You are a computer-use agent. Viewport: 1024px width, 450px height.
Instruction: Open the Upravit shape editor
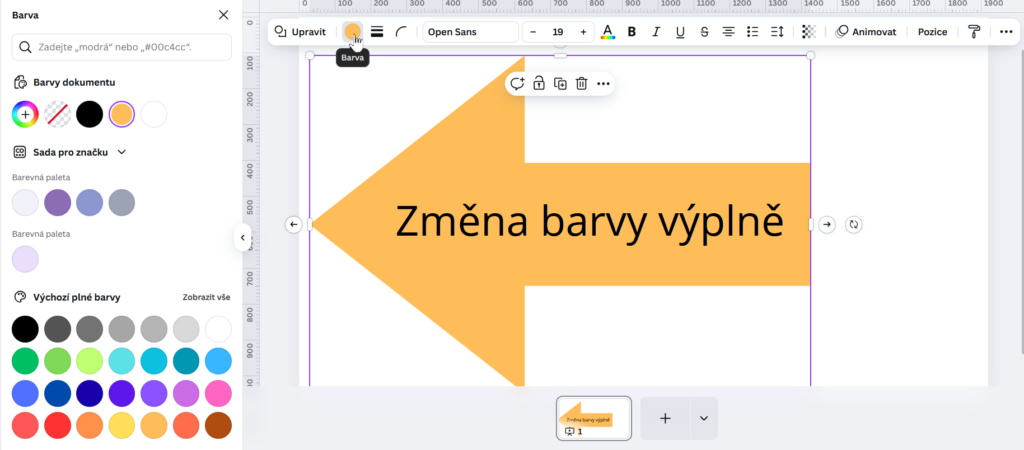pyautogui.click(x=300, y=32)
